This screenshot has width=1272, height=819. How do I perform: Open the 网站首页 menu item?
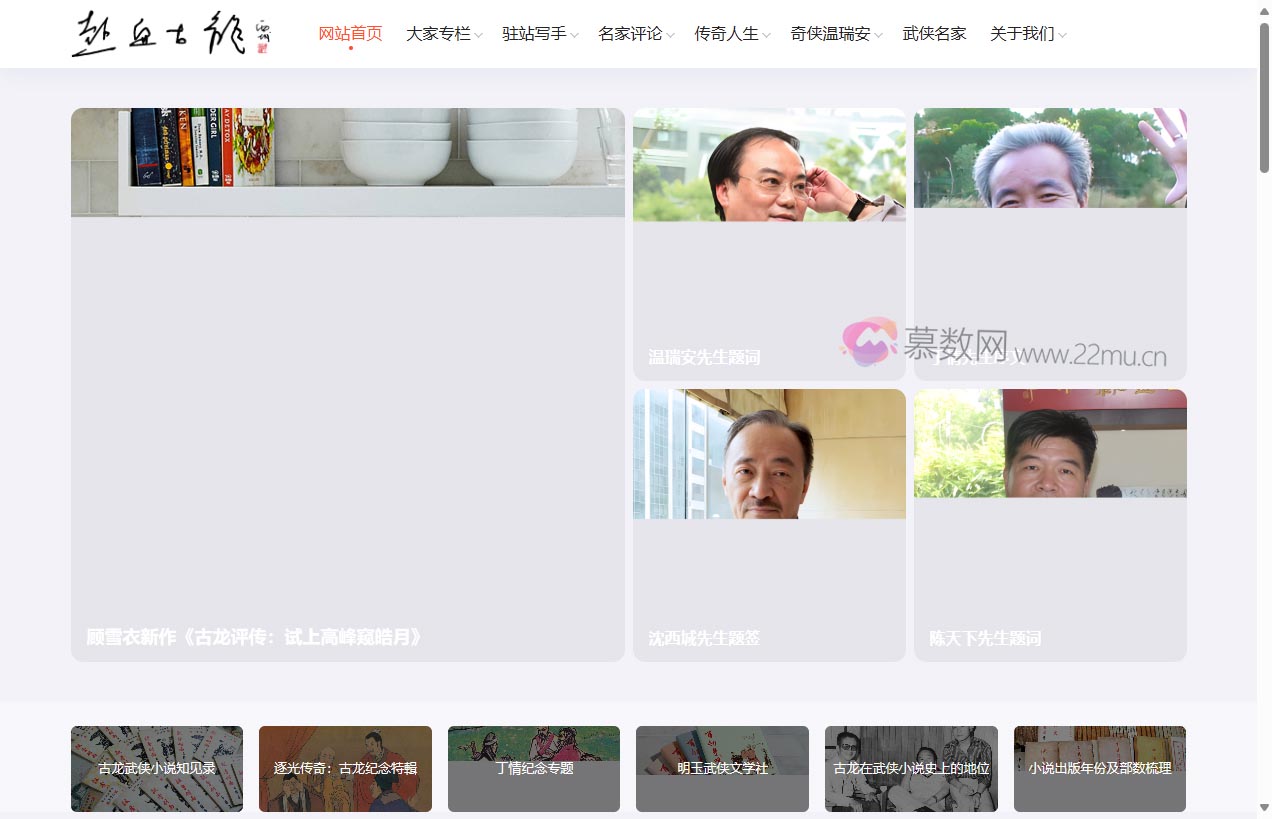[350, 34]
